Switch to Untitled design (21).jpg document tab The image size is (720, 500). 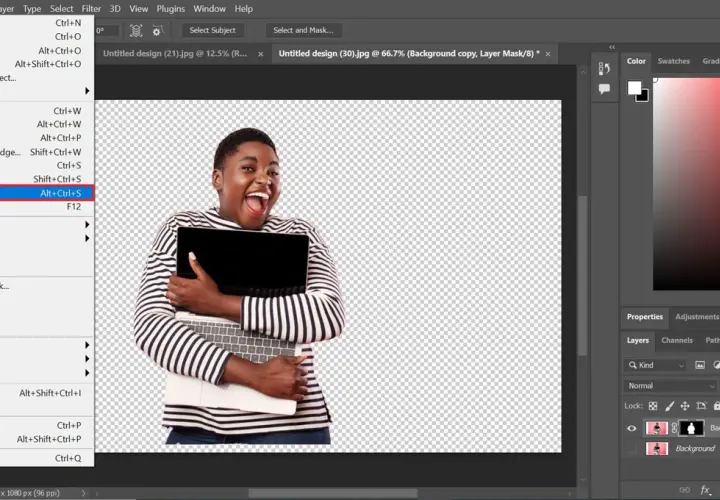click(x=175, y=54)
